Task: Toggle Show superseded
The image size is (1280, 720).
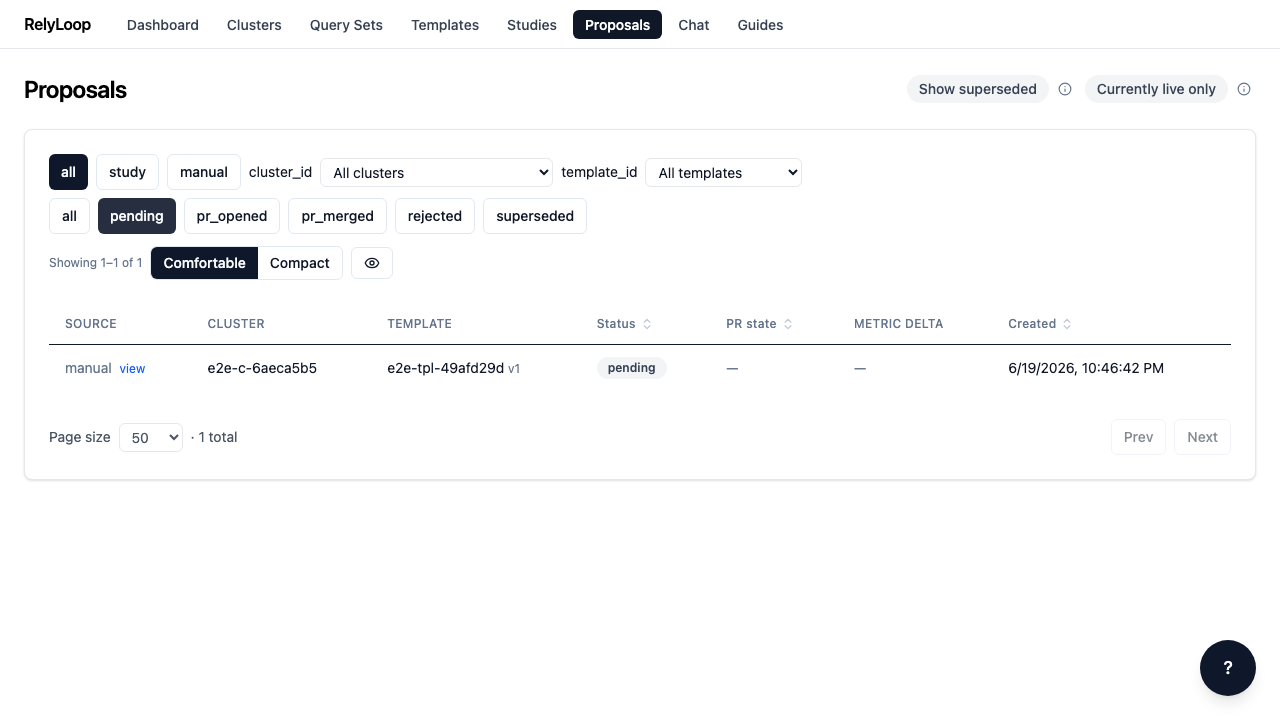Action: point(978,89)
